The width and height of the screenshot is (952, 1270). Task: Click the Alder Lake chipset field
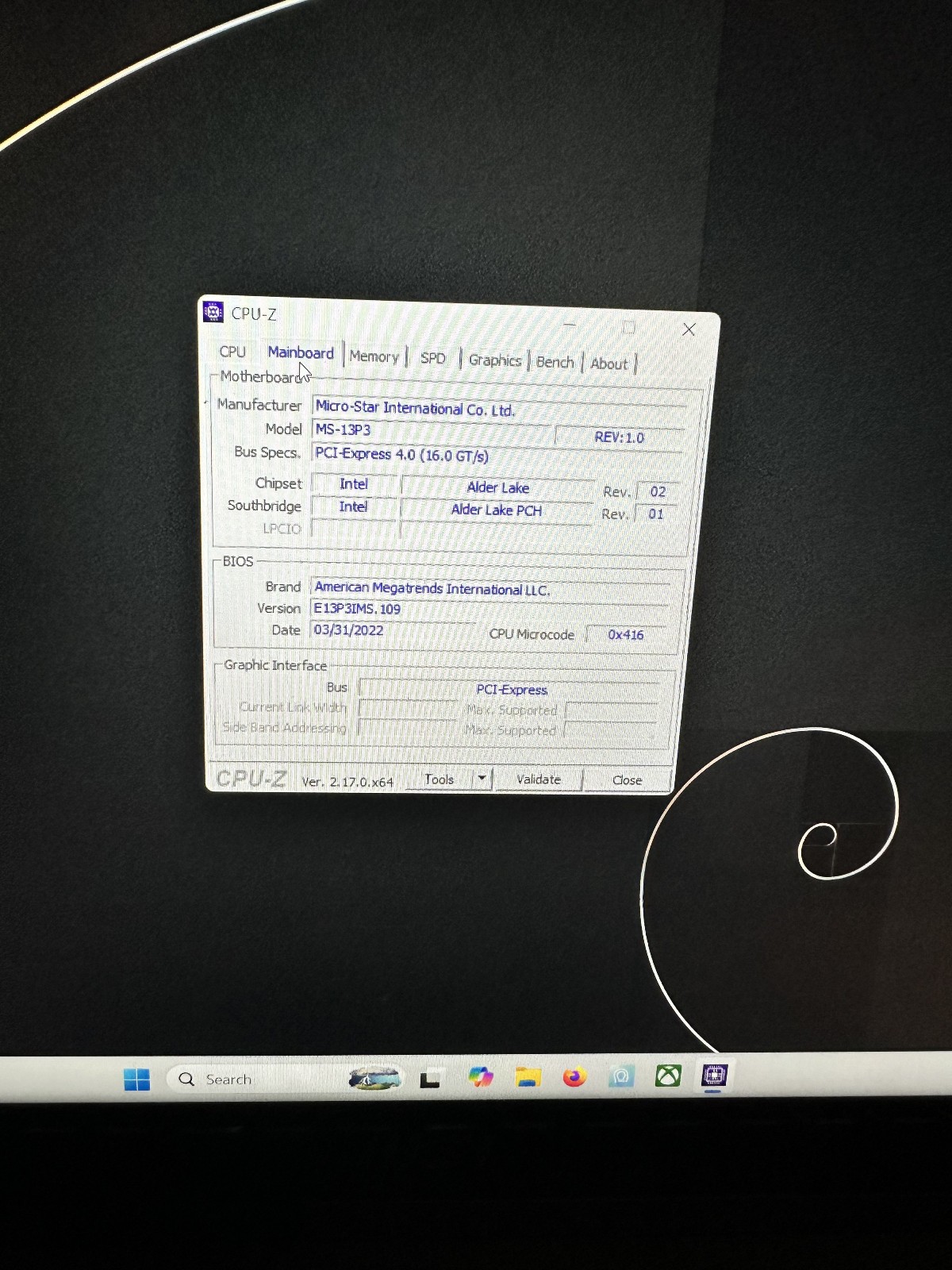pos(498,488)
